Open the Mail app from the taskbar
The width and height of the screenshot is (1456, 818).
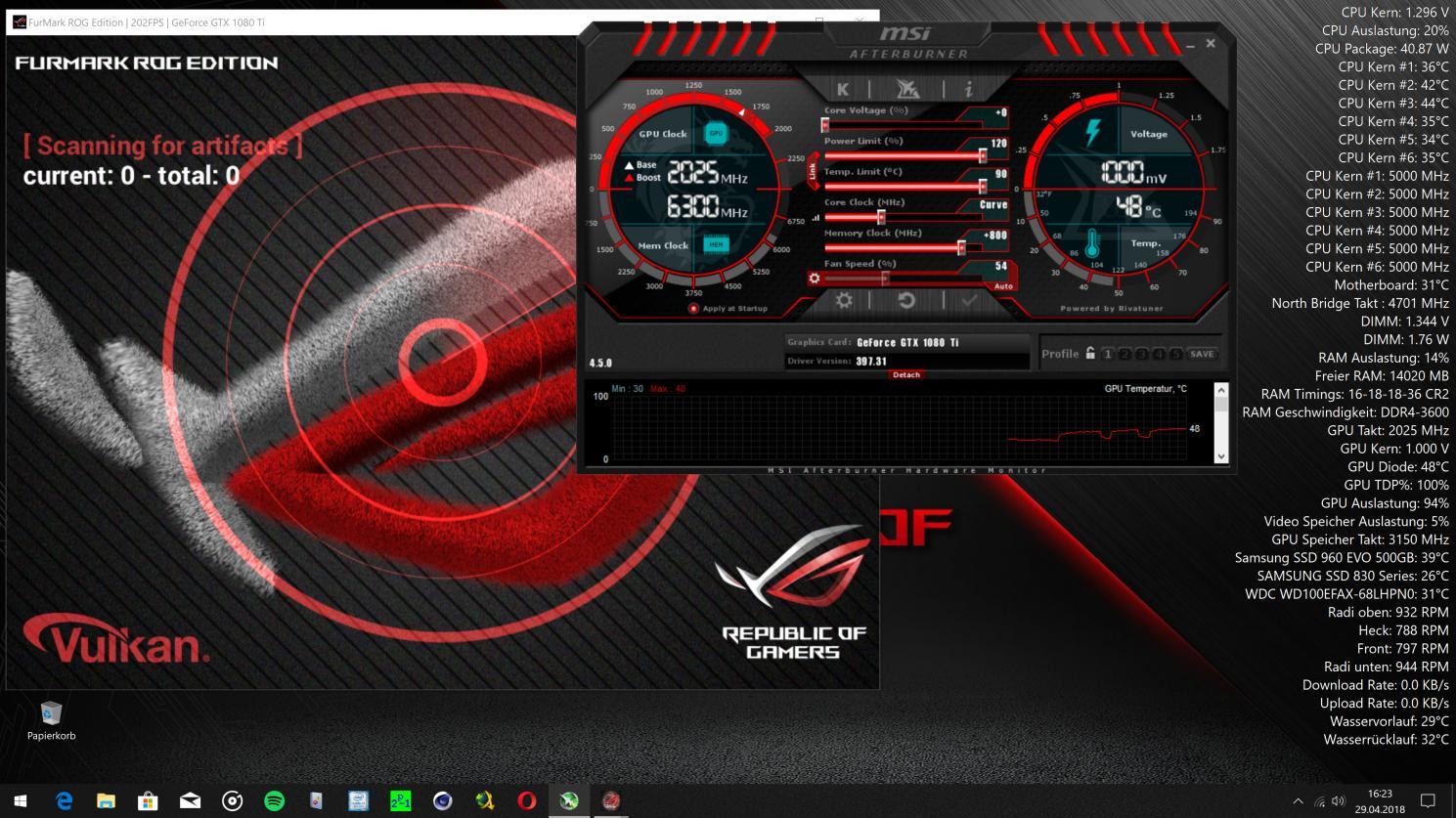[x=190, y=801]
